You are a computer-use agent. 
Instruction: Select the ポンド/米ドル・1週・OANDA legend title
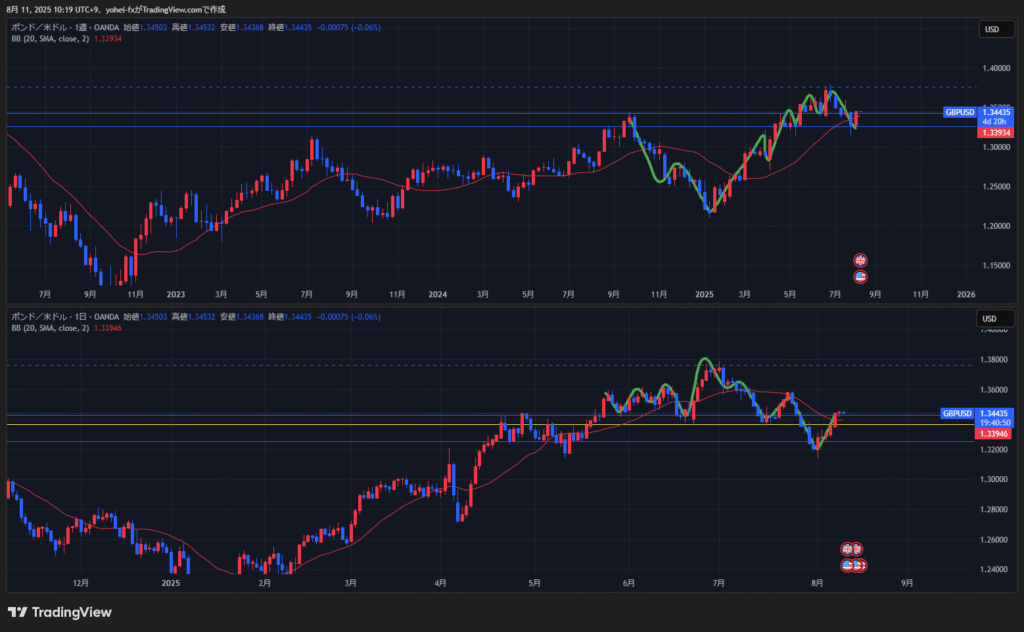point(65,27)
